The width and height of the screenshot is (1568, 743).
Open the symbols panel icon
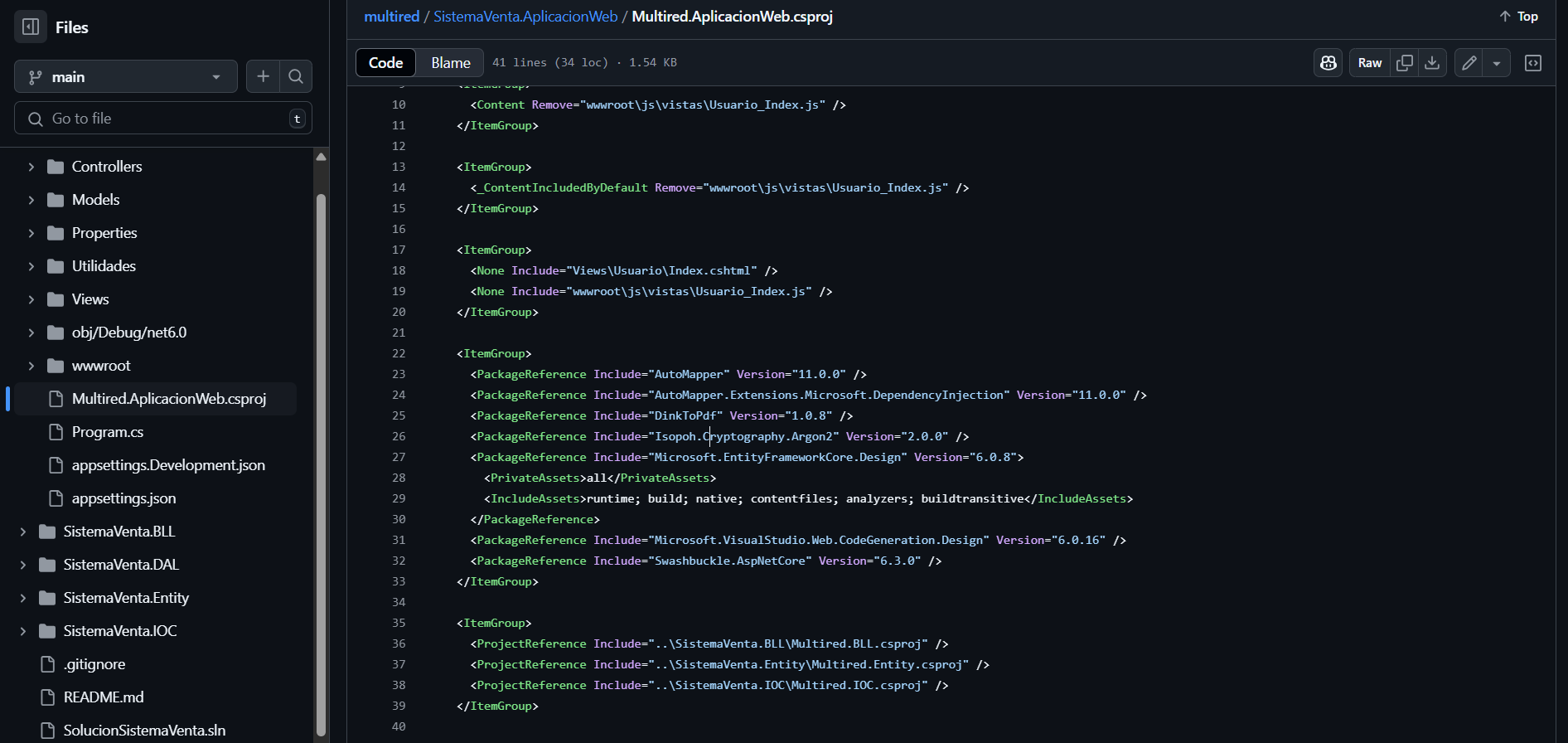point(1533,63)
